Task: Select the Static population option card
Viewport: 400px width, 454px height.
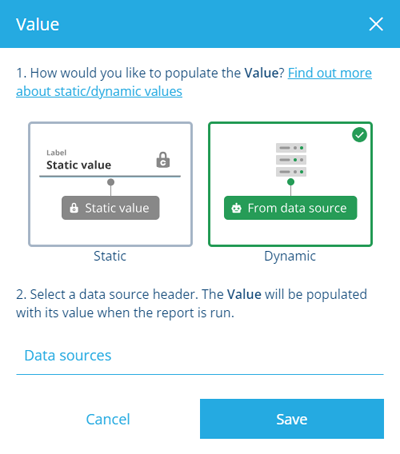Action: coord(110,184)
